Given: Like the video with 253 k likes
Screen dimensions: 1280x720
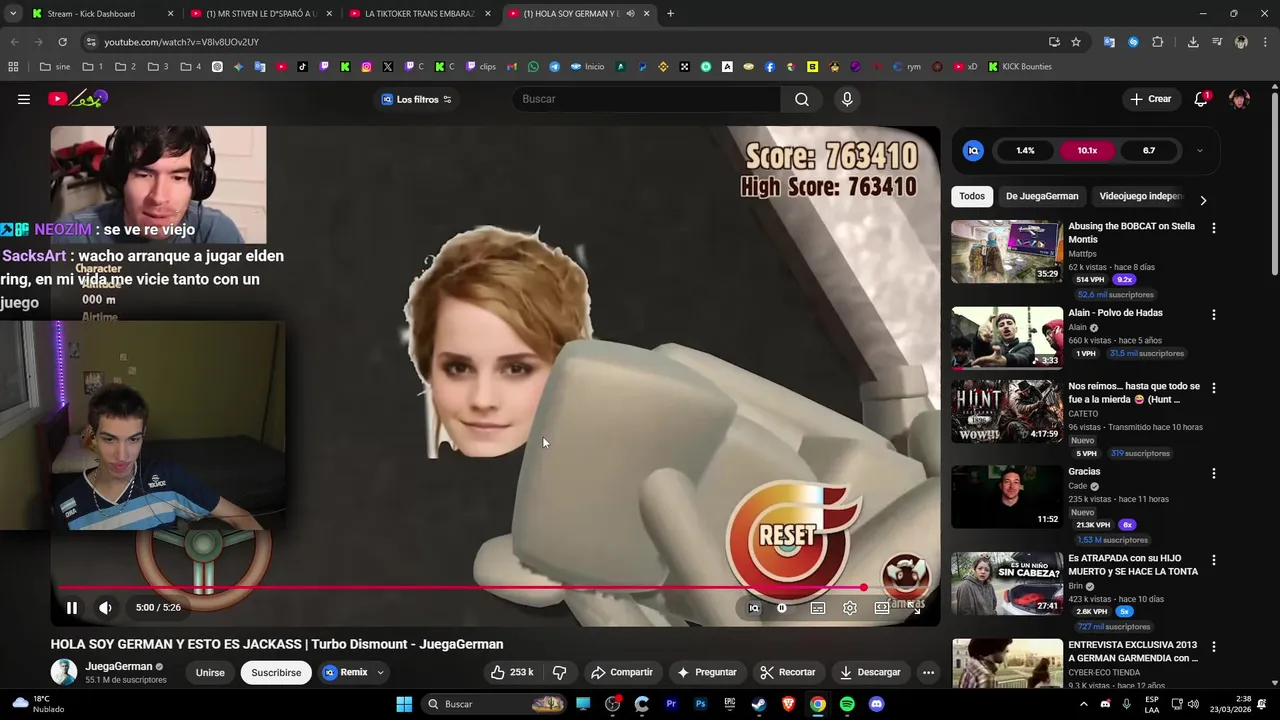Looking at the screenshot, I should point(514,672).
